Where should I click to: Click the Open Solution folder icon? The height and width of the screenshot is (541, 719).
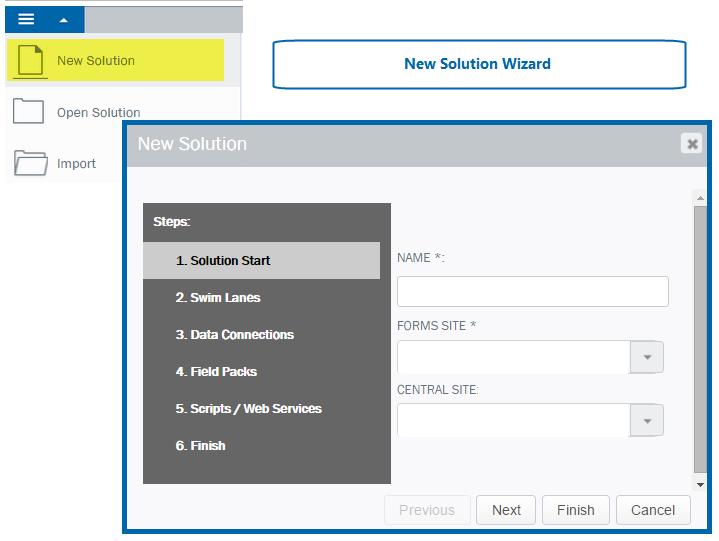tap(28, 111)
